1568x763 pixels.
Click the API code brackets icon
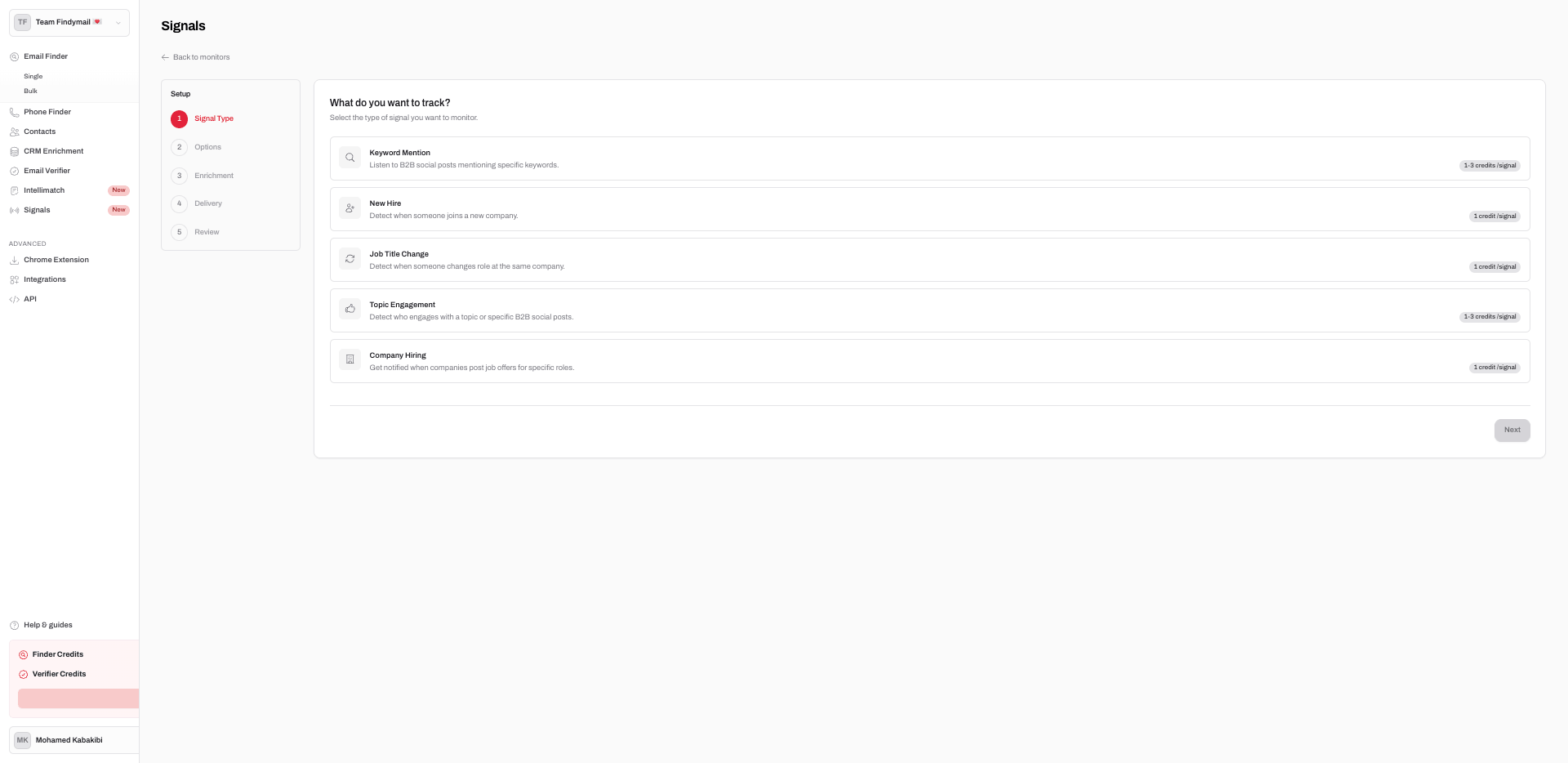[14, 300]
